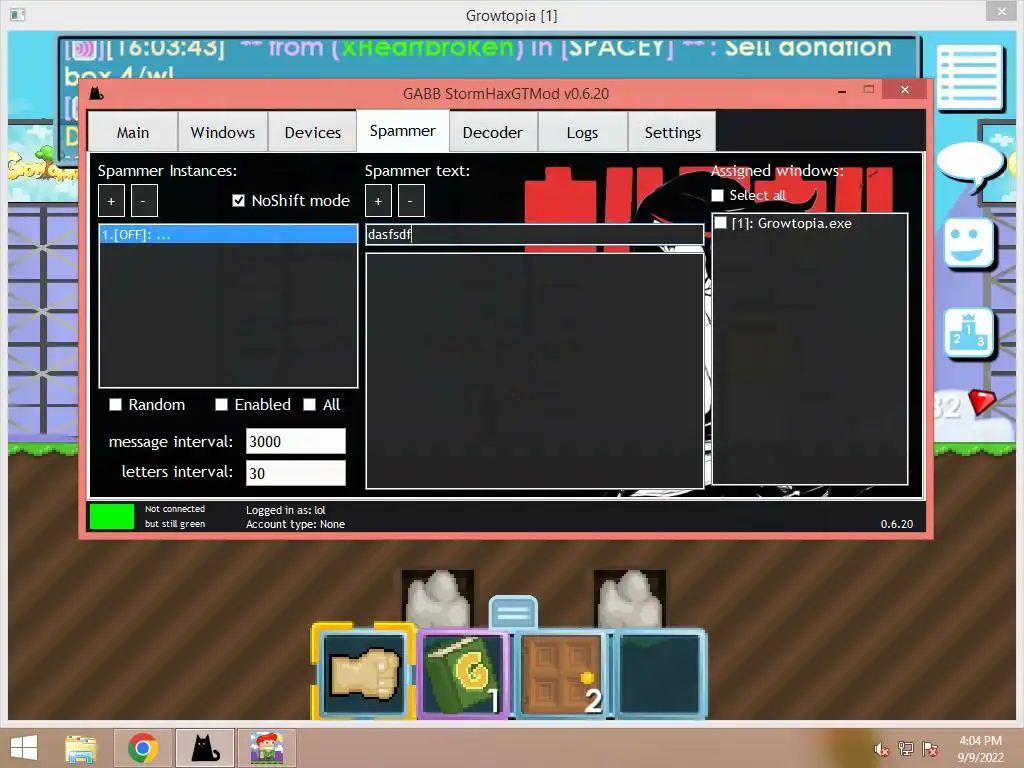The width and height of the screenshot is (1024, 768).
Task: Select the green book item in hotbar
Action: point(462,674)
